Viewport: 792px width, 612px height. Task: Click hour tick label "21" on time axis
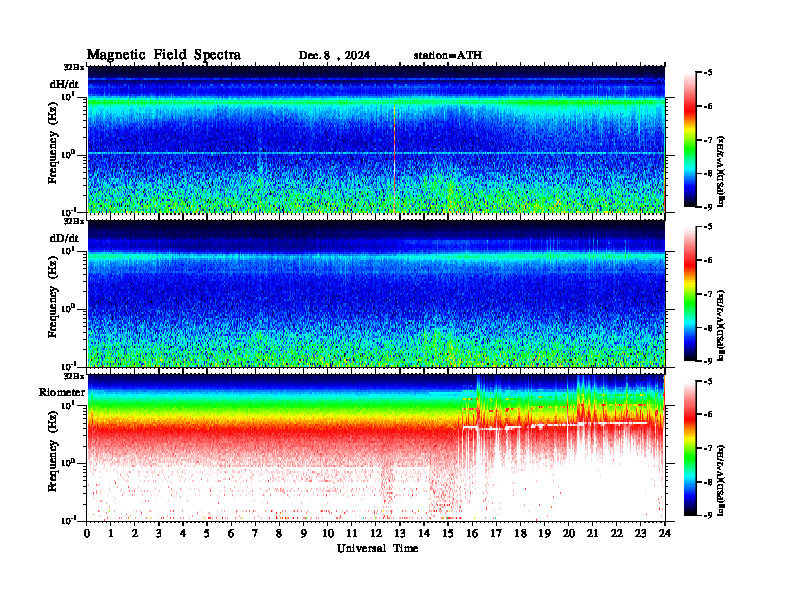(x=592, y=533)
